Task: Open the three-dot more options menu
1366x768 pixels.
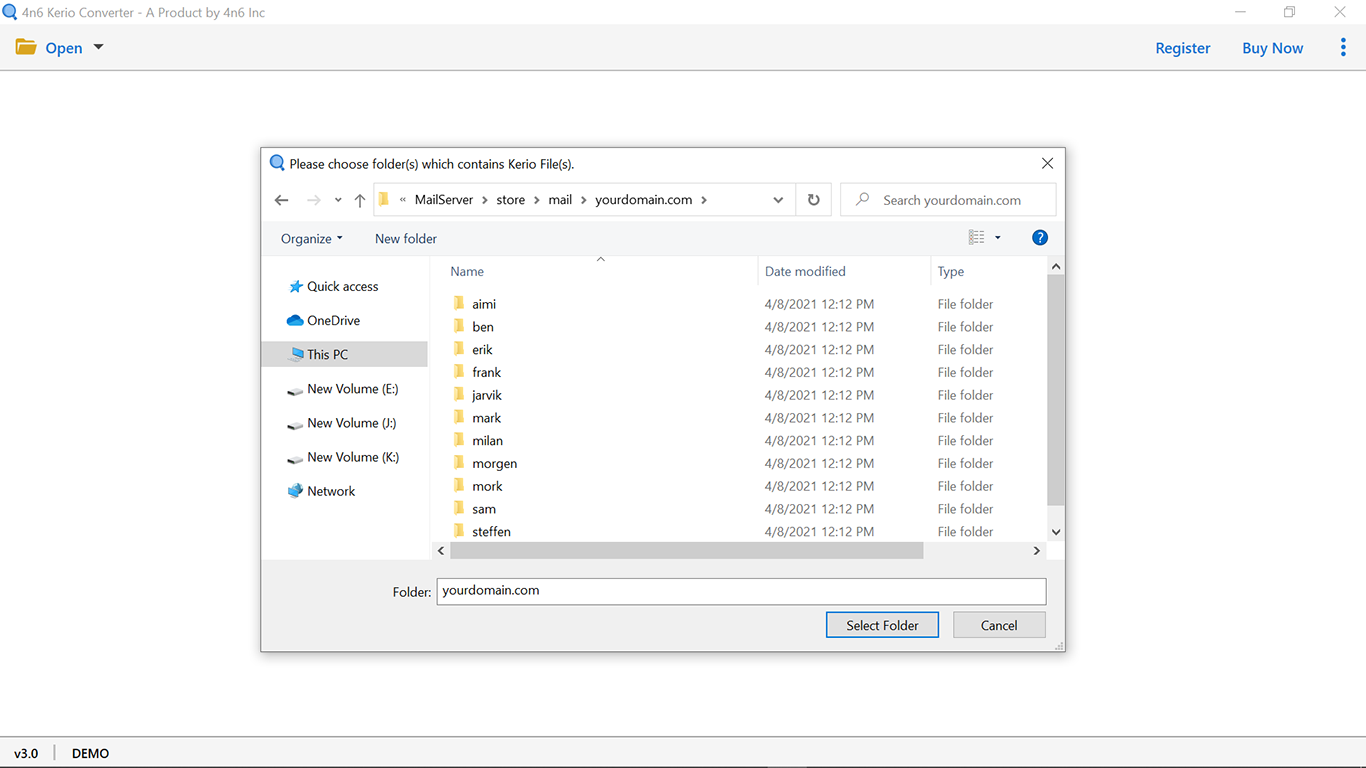Action: tap(1343, 48)
